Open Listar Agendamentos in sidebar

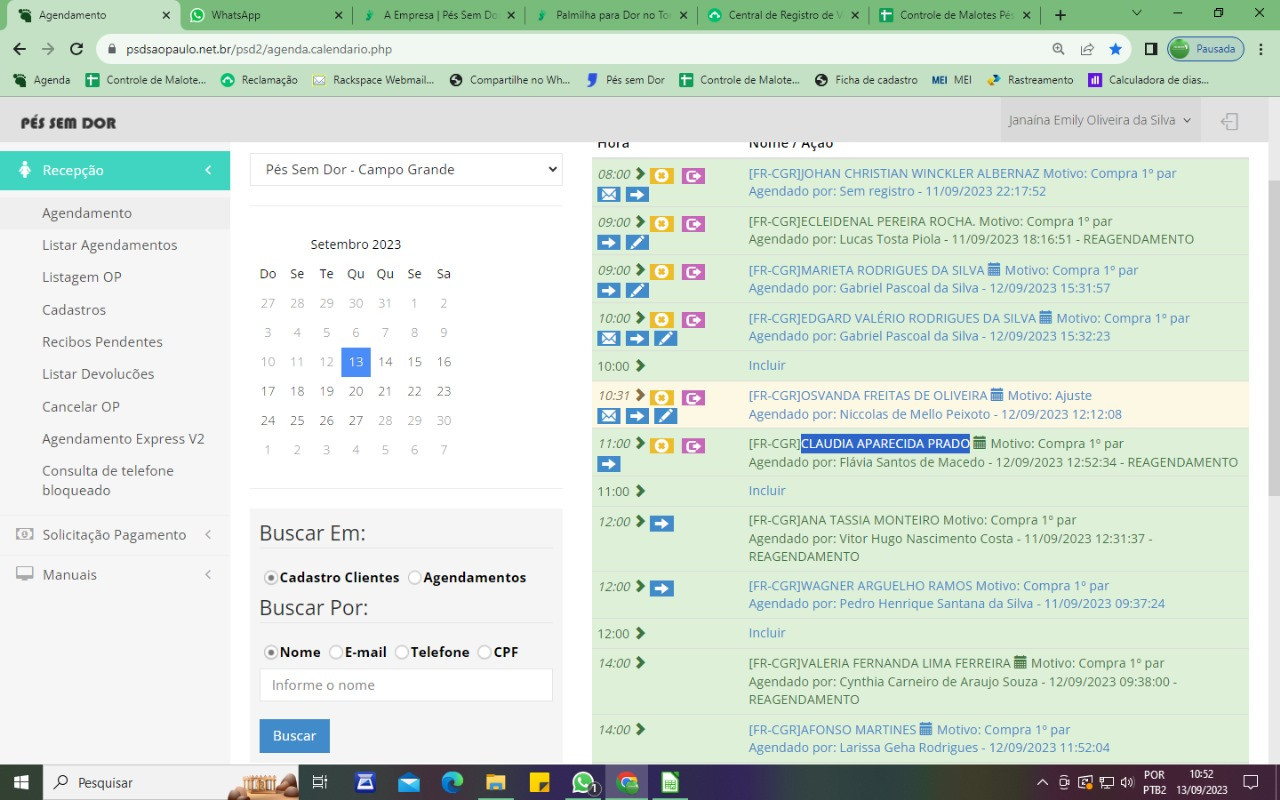109,245
